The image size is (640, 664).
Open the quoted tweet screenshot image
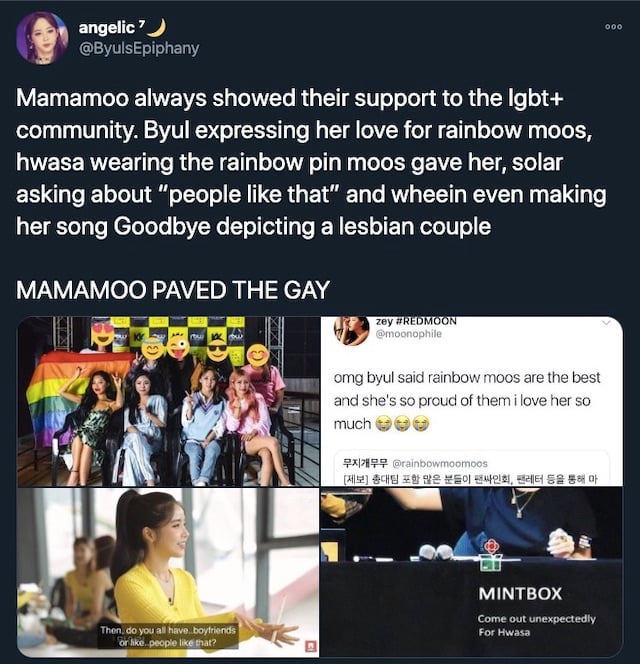coord(472,401)
